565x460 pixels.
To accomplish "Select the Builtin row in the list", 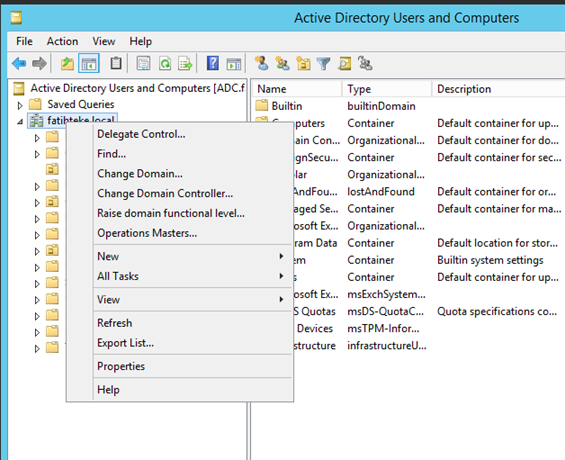I will tap(287, 106).
